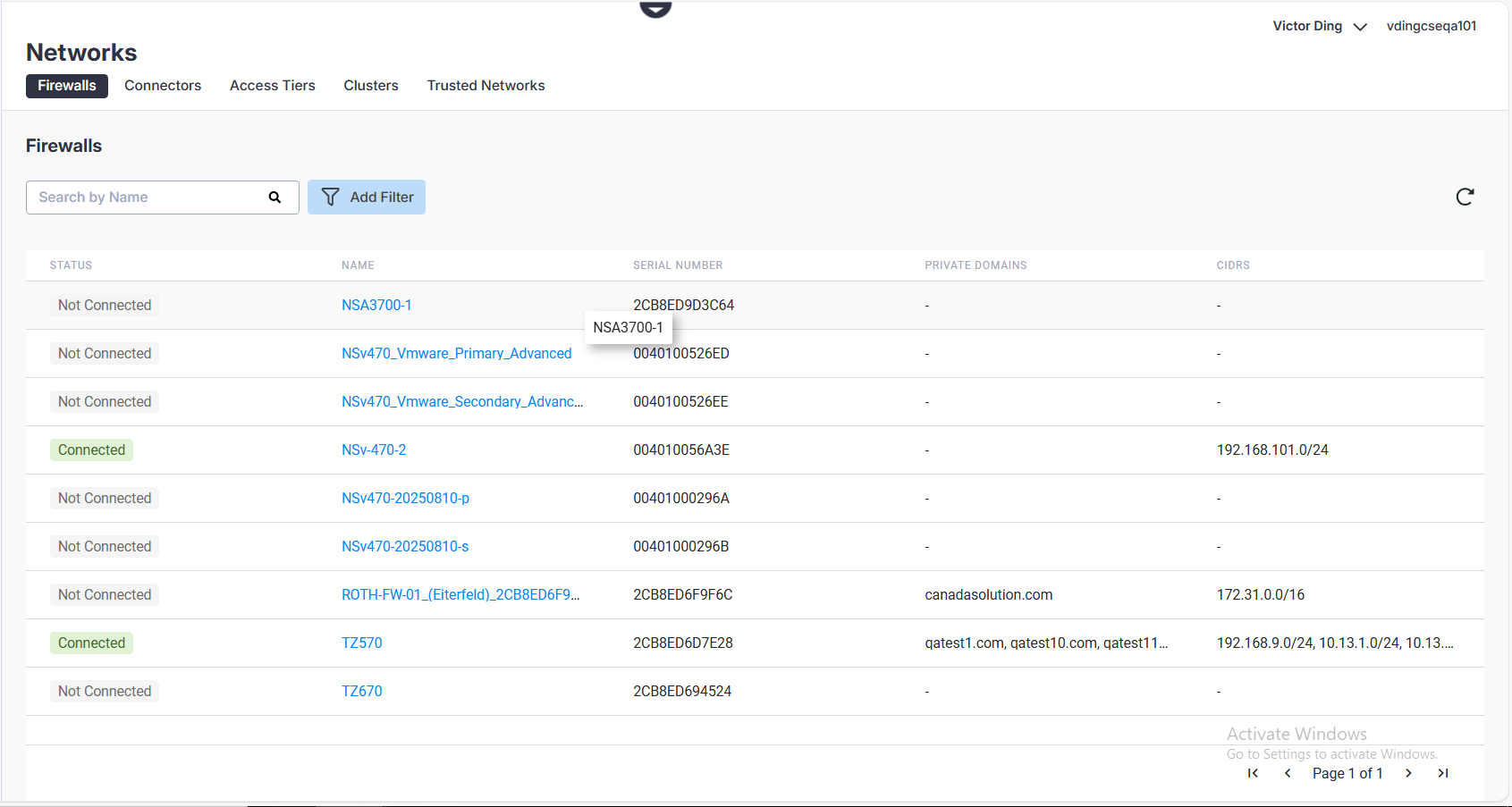Open the NSA3700-1 firewall link

point(376,306)
